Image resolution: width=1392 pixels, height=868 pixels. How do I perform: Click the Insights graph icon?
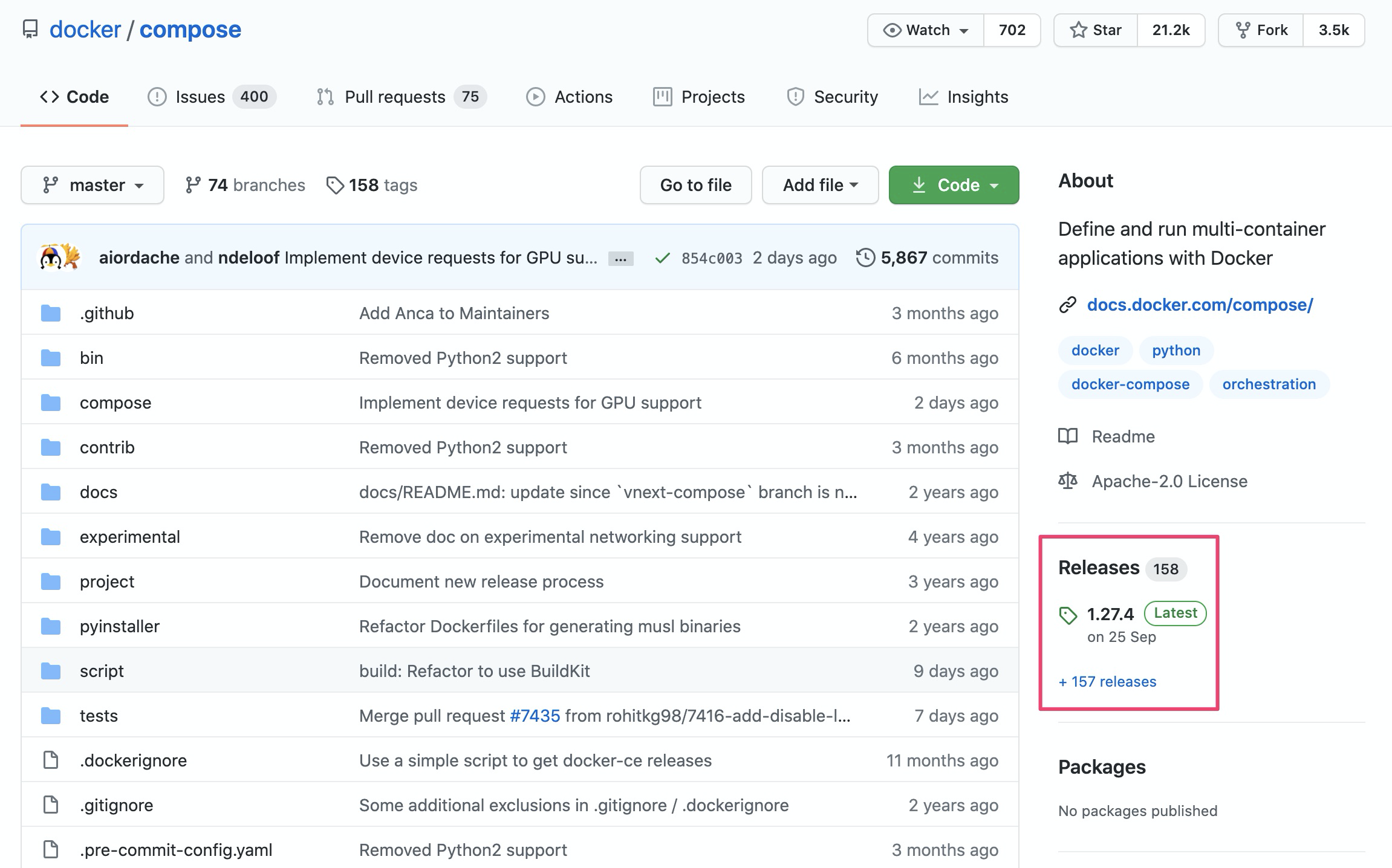tap(928, 97)
